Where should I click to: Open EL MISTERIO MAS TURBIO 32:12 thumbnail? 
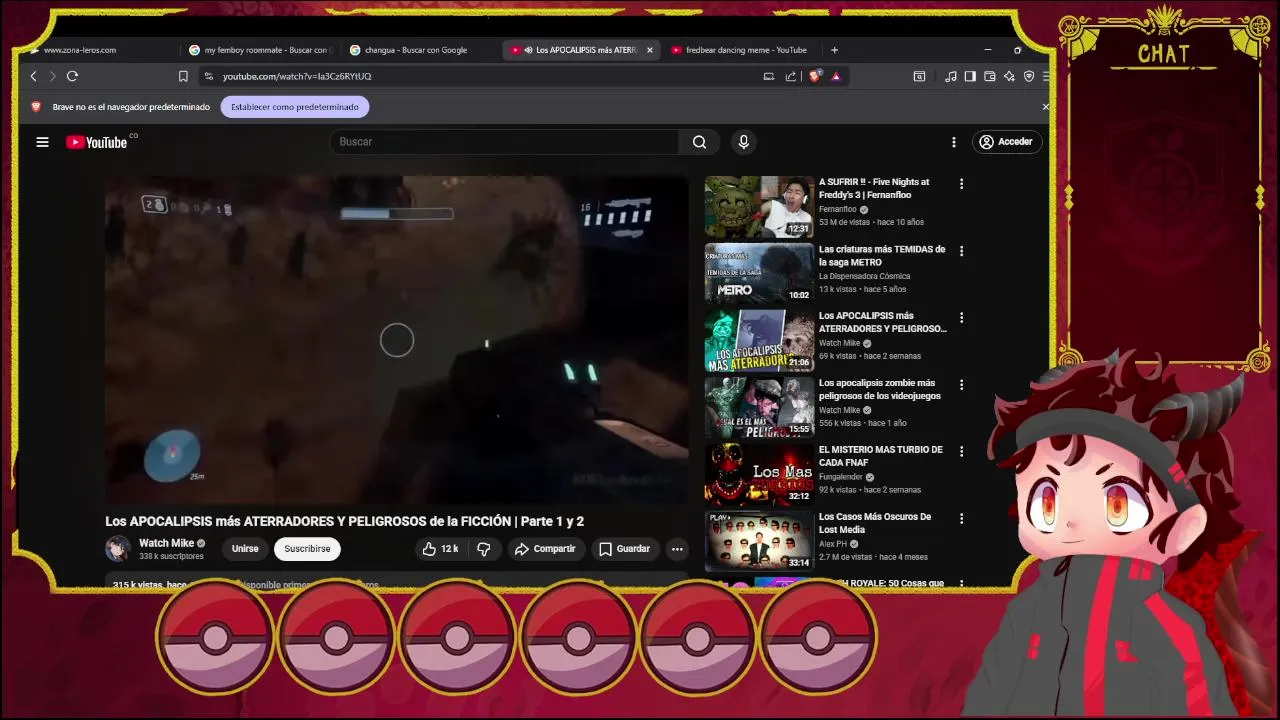tap(759, 475)
